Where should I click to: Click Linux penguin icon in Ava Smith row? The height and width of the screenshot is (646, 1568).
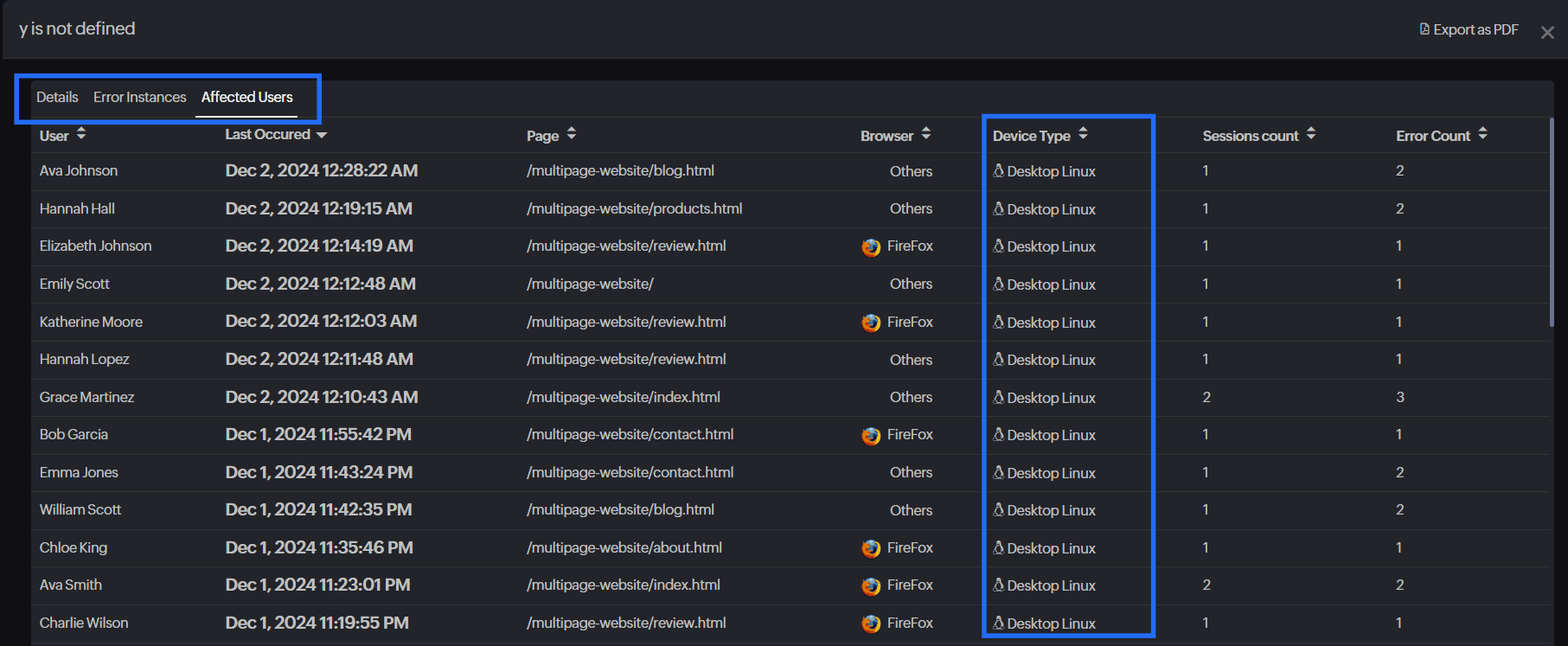pyautogui.click(x=998, y=585)
